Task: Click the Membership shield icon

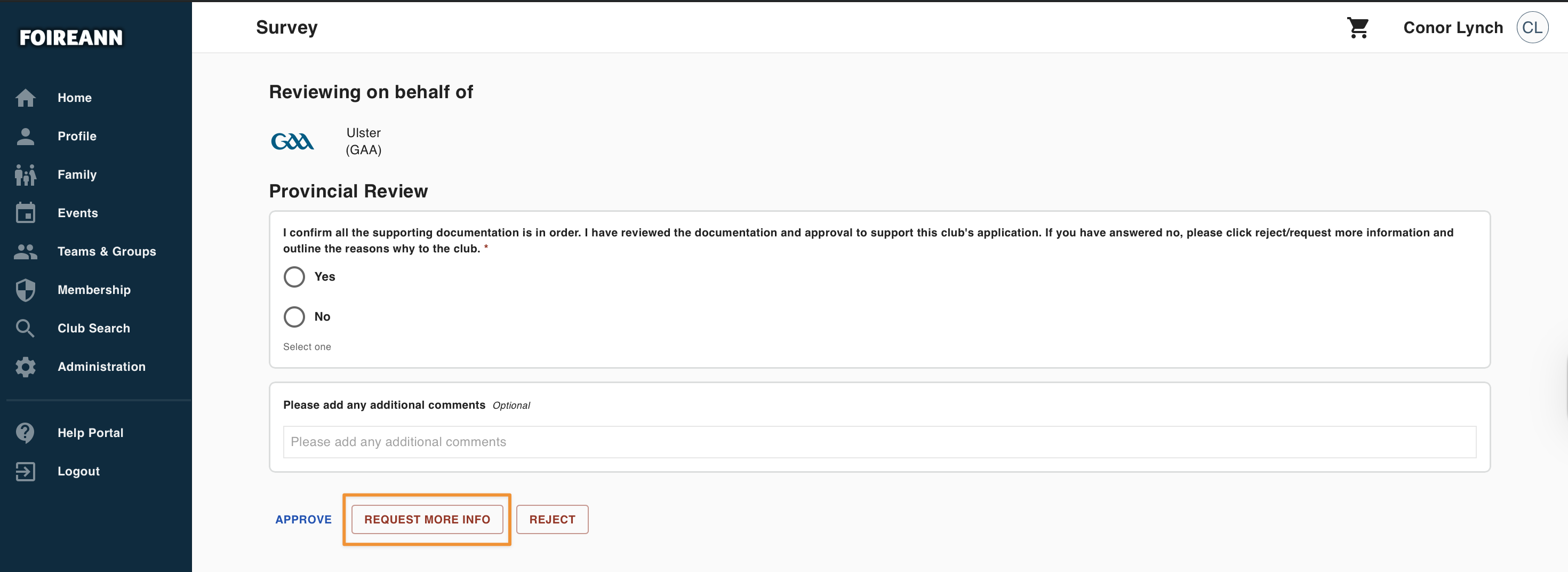Action: [x=26, y=290]
